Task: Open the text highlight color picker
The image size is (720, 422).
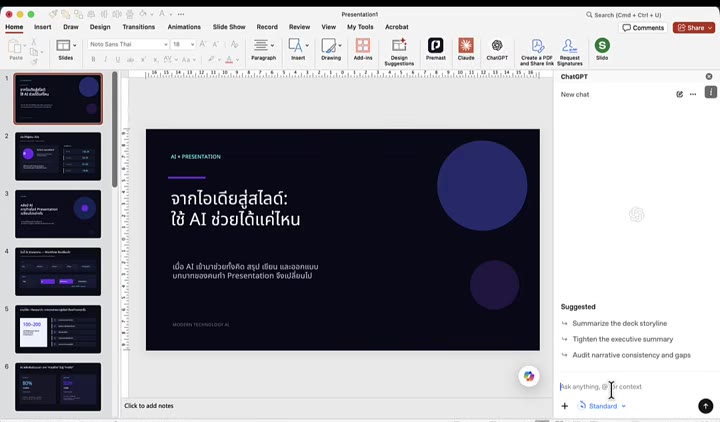Action: pyautogui.click(x=211, y=59)
